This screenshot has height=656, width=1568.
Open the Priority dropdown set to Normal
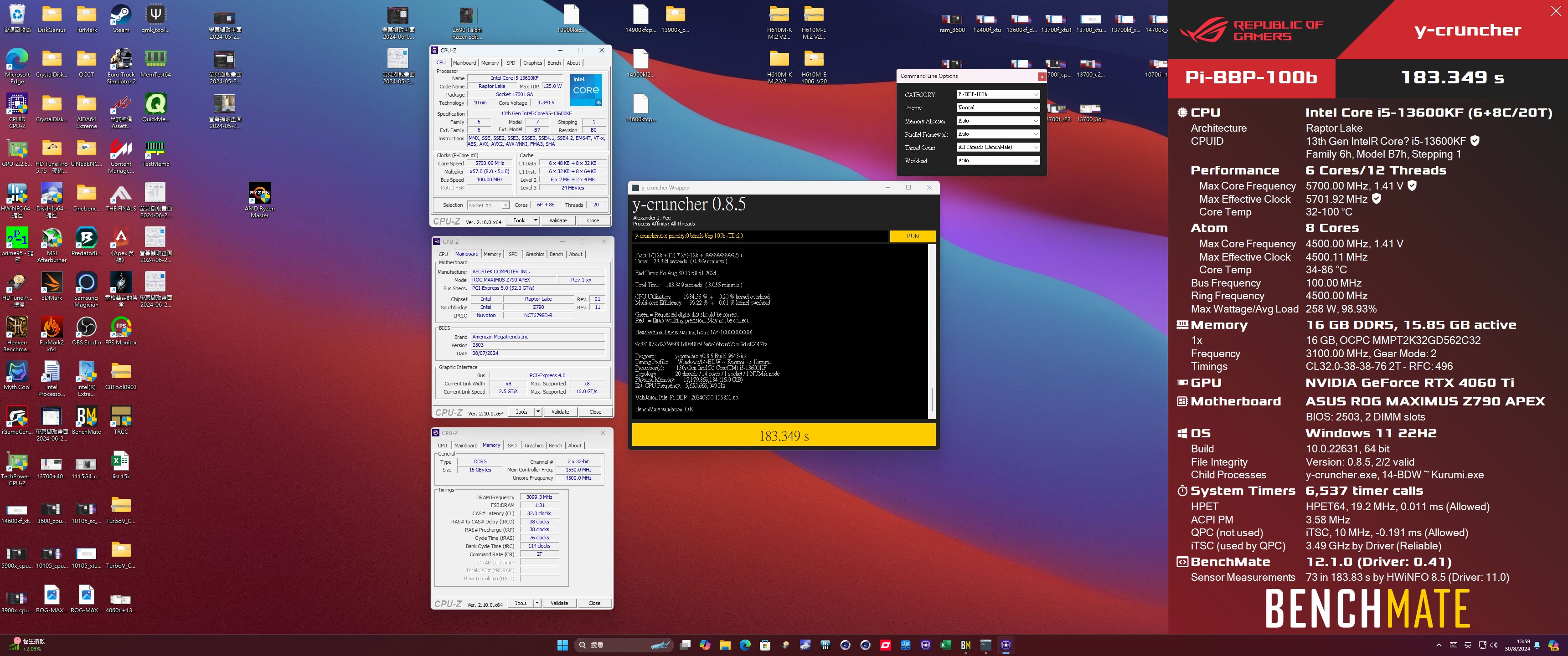pos(998,108)
